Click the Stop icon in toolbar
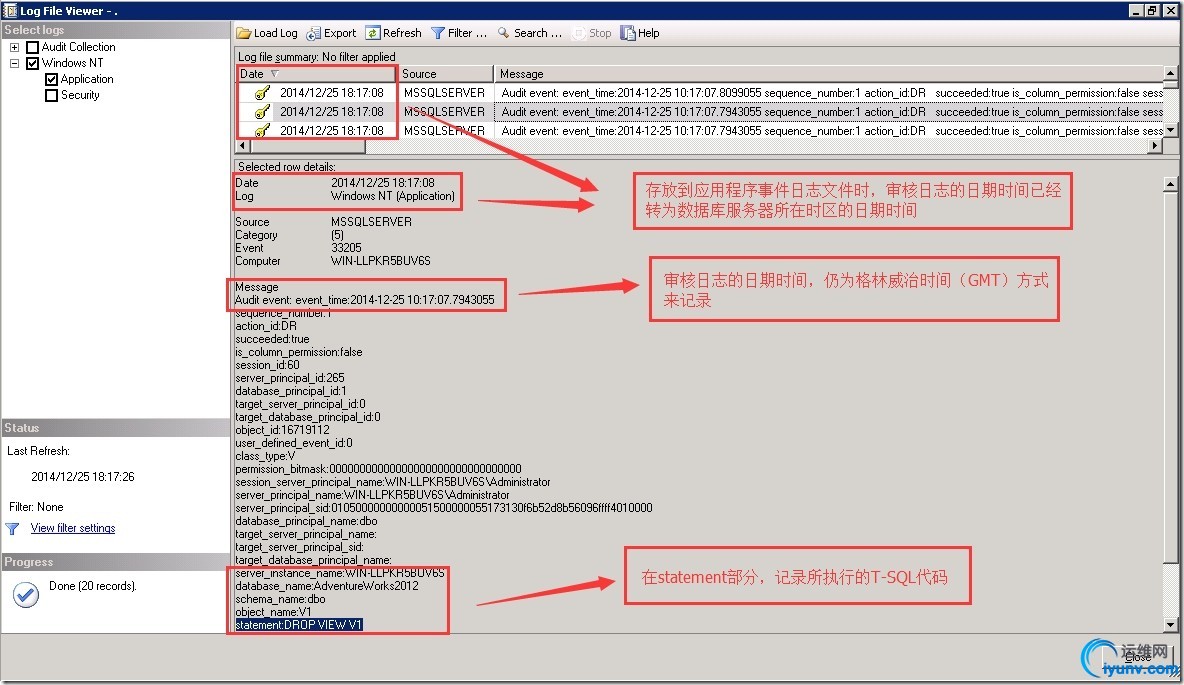Screen dimensions: 1184x685 578,33
